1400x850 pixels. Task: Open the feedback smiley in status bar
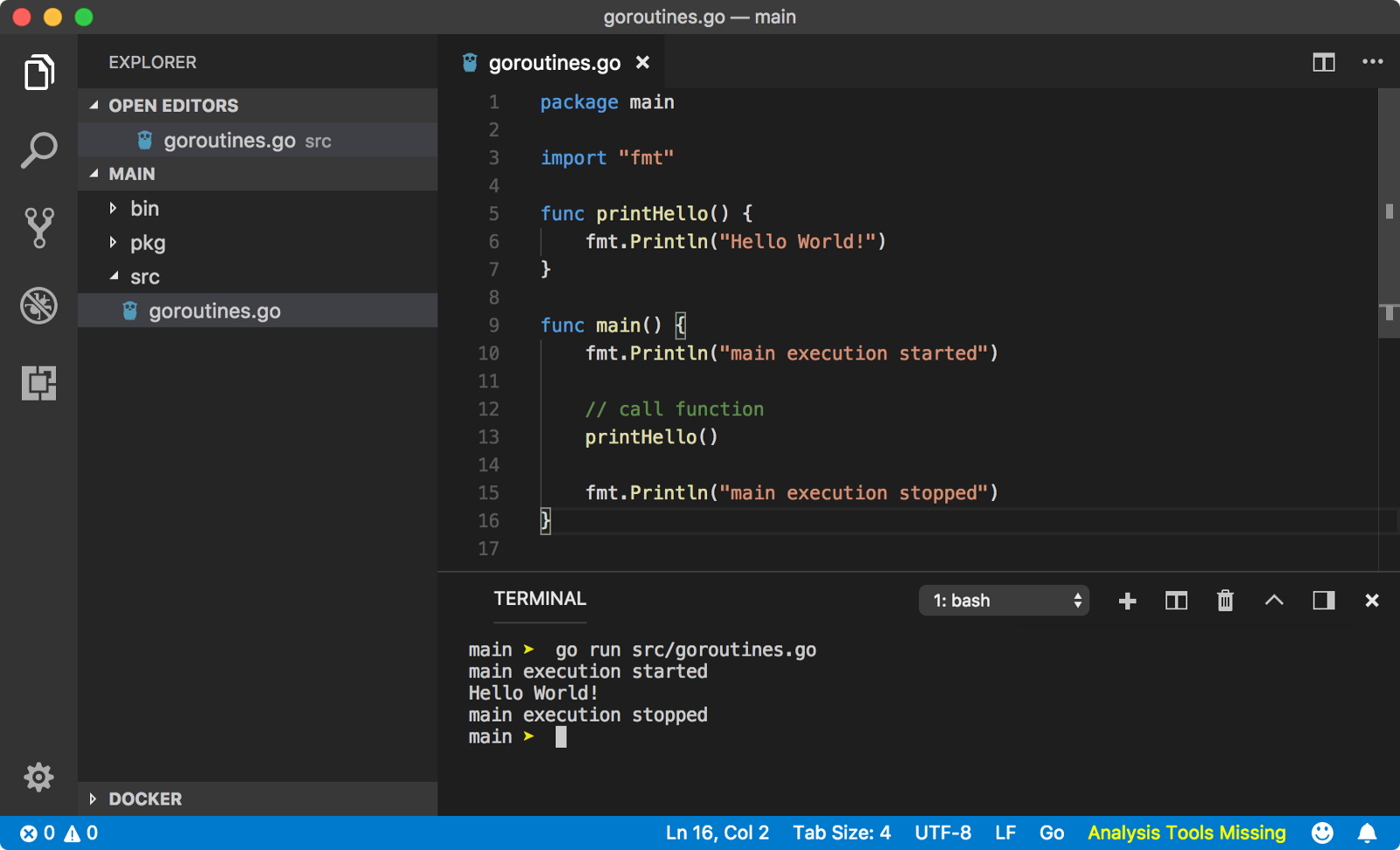[1322, 833]
